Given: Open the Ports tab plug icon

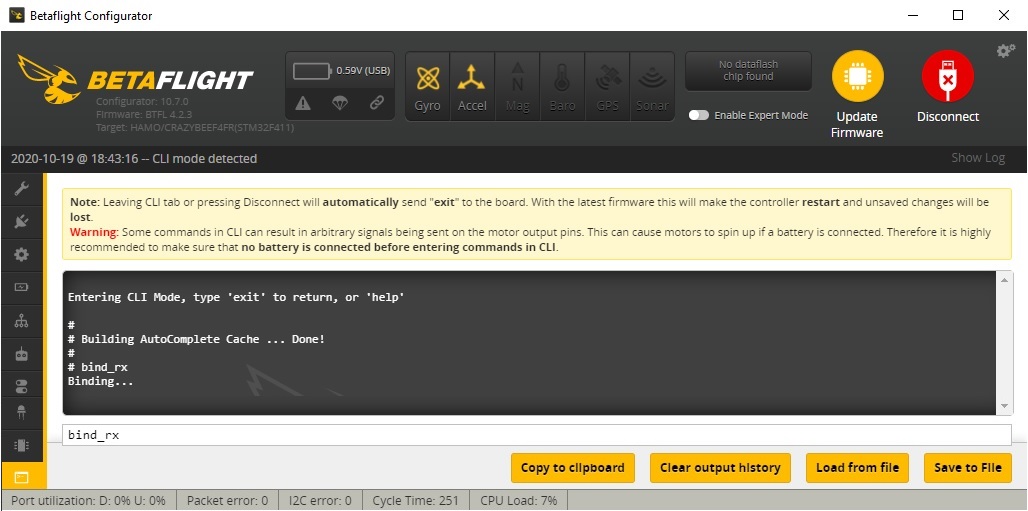Looking at the screenshot, I should coord(22,222).
